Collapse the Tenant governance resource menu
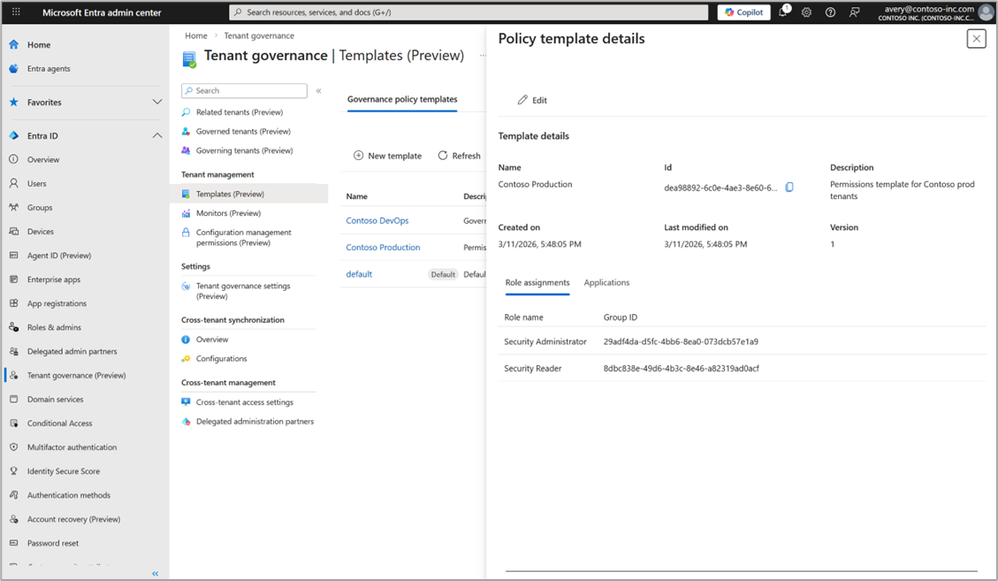The height and width of the screenshot is (581, 998). (318, 90)
